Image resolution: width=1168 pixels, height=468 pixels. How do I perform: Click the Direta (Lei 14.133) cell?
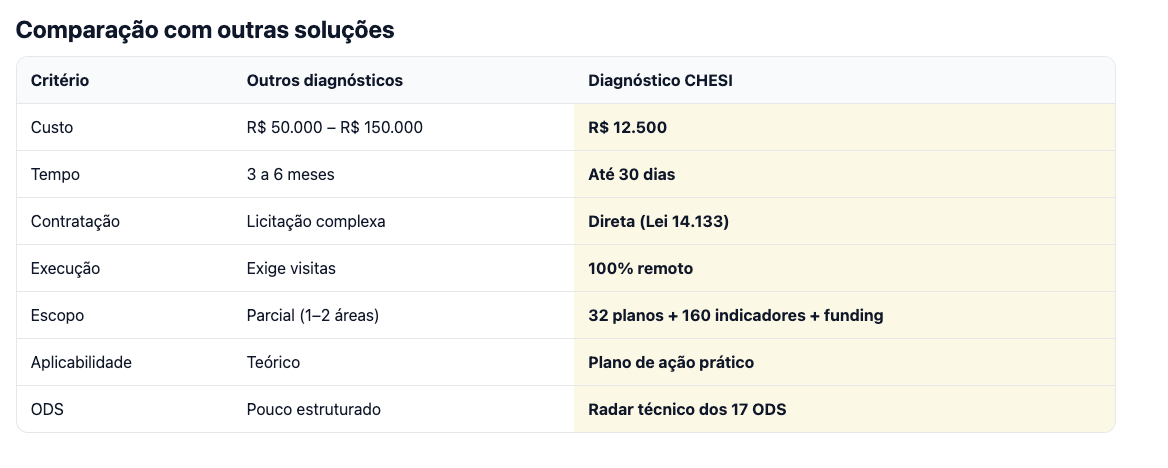(x=845, y=221)
